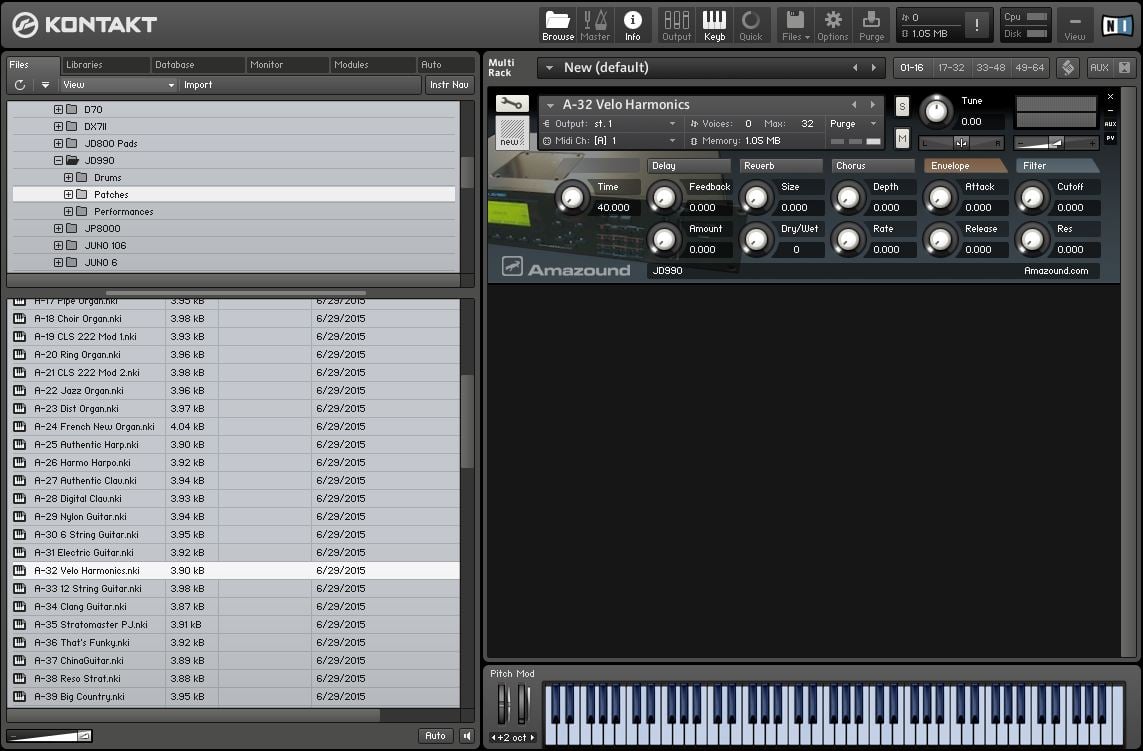
Task: Switch to the Auto tab
Action: point(446,65)
